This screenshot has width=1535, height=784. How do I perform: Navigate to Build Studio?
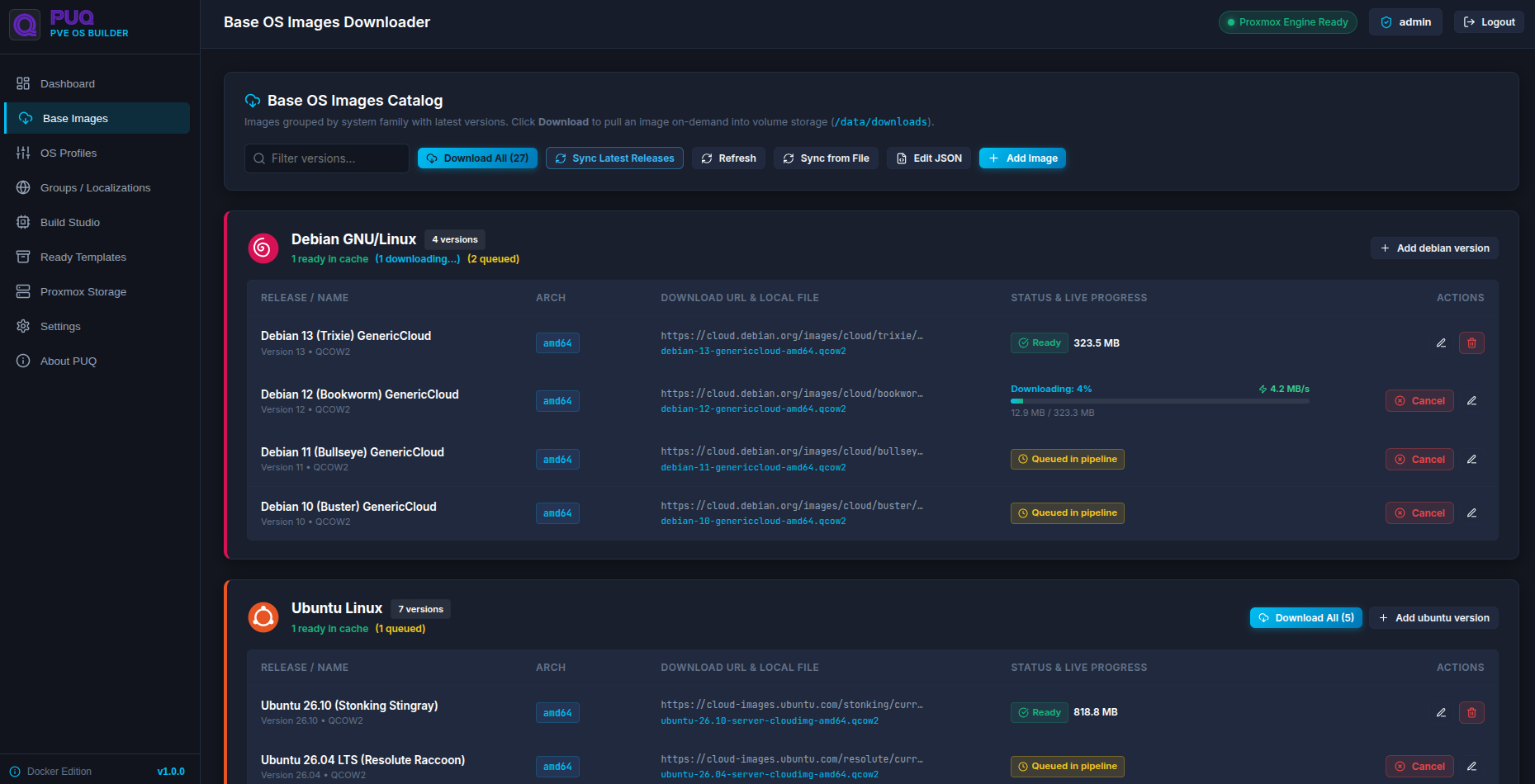pyautogui.click(x=97, y=222)
